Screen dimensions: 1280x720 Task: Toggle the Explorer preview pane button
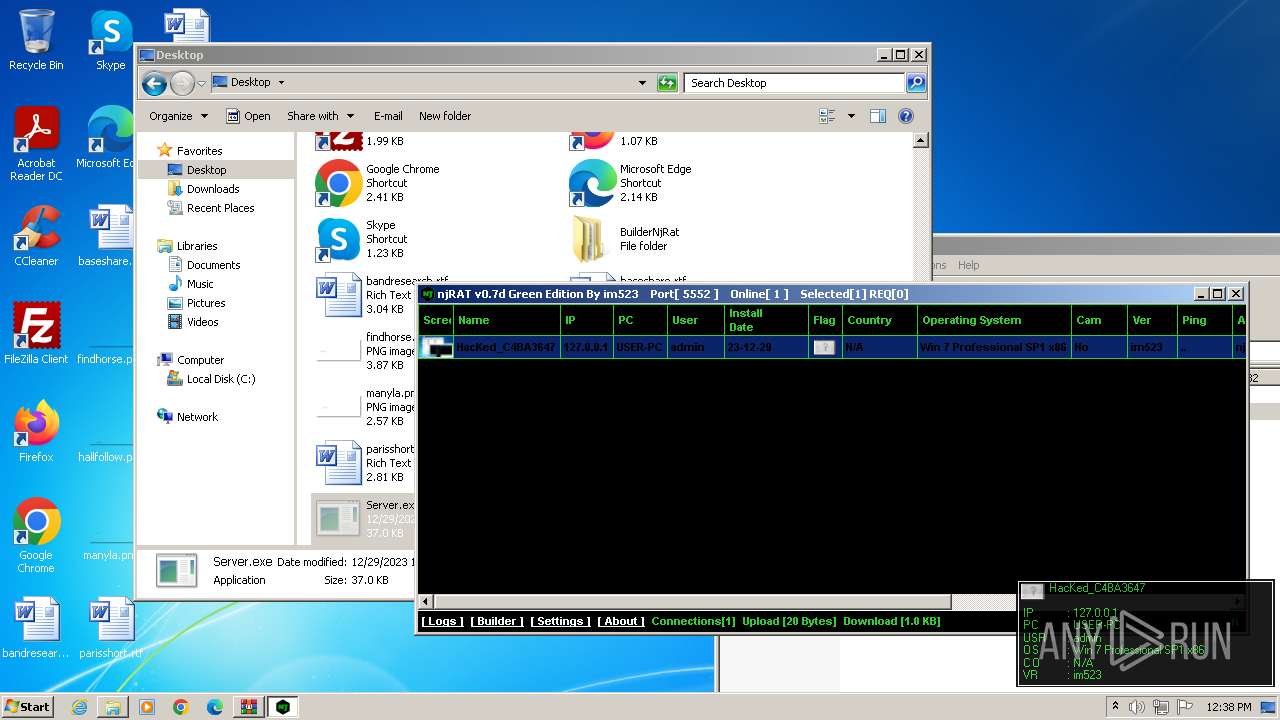point(877,116)
